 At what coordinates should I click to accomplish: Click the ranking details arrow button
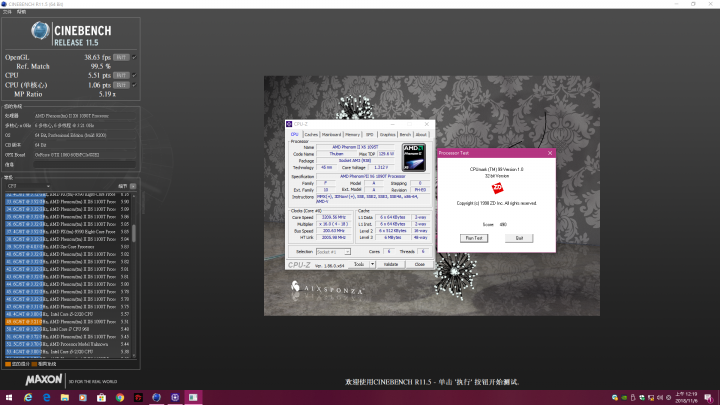(133, 186)
